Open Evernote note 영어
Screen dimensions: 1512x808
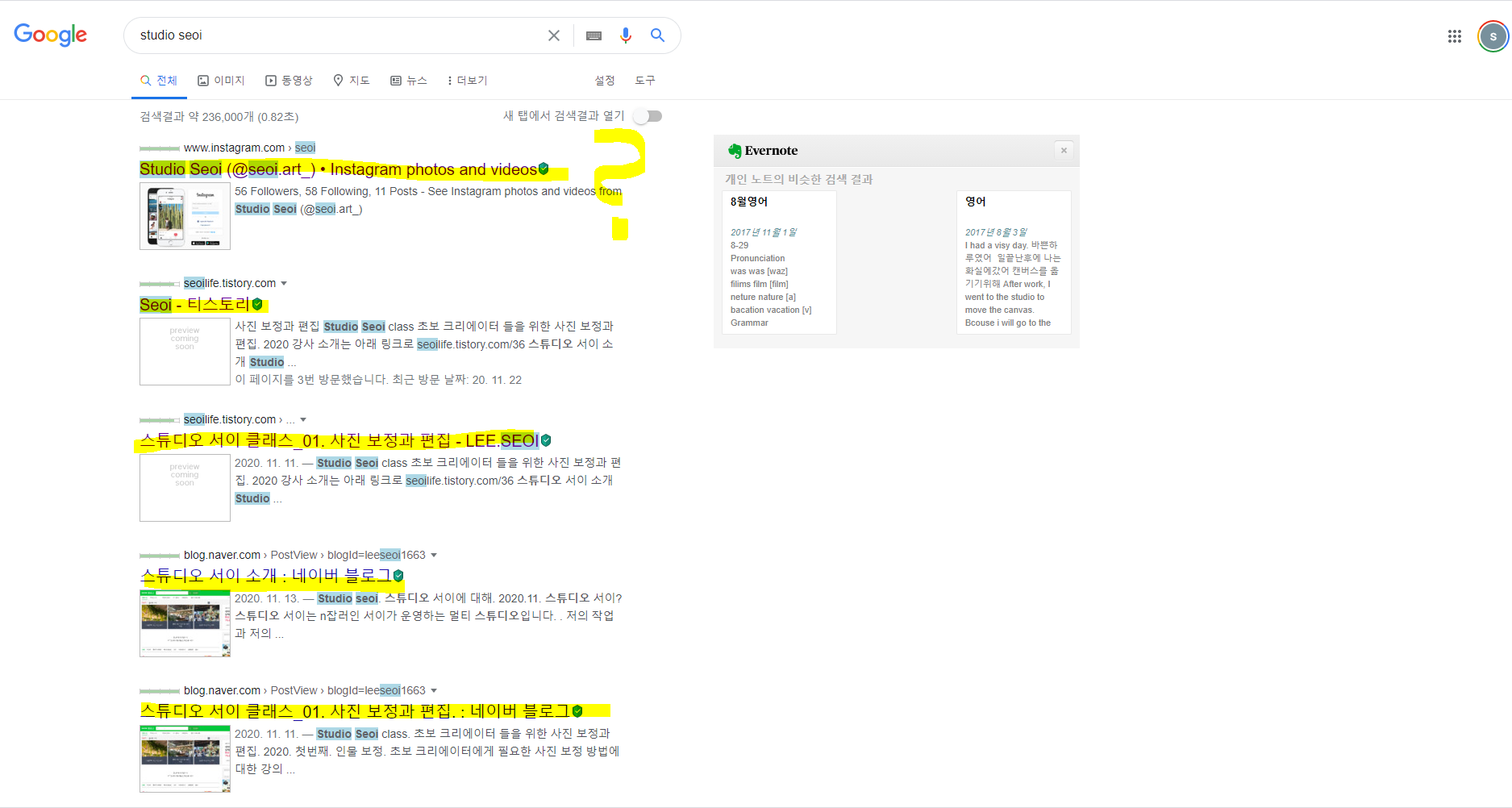[x=1014, y=262]
